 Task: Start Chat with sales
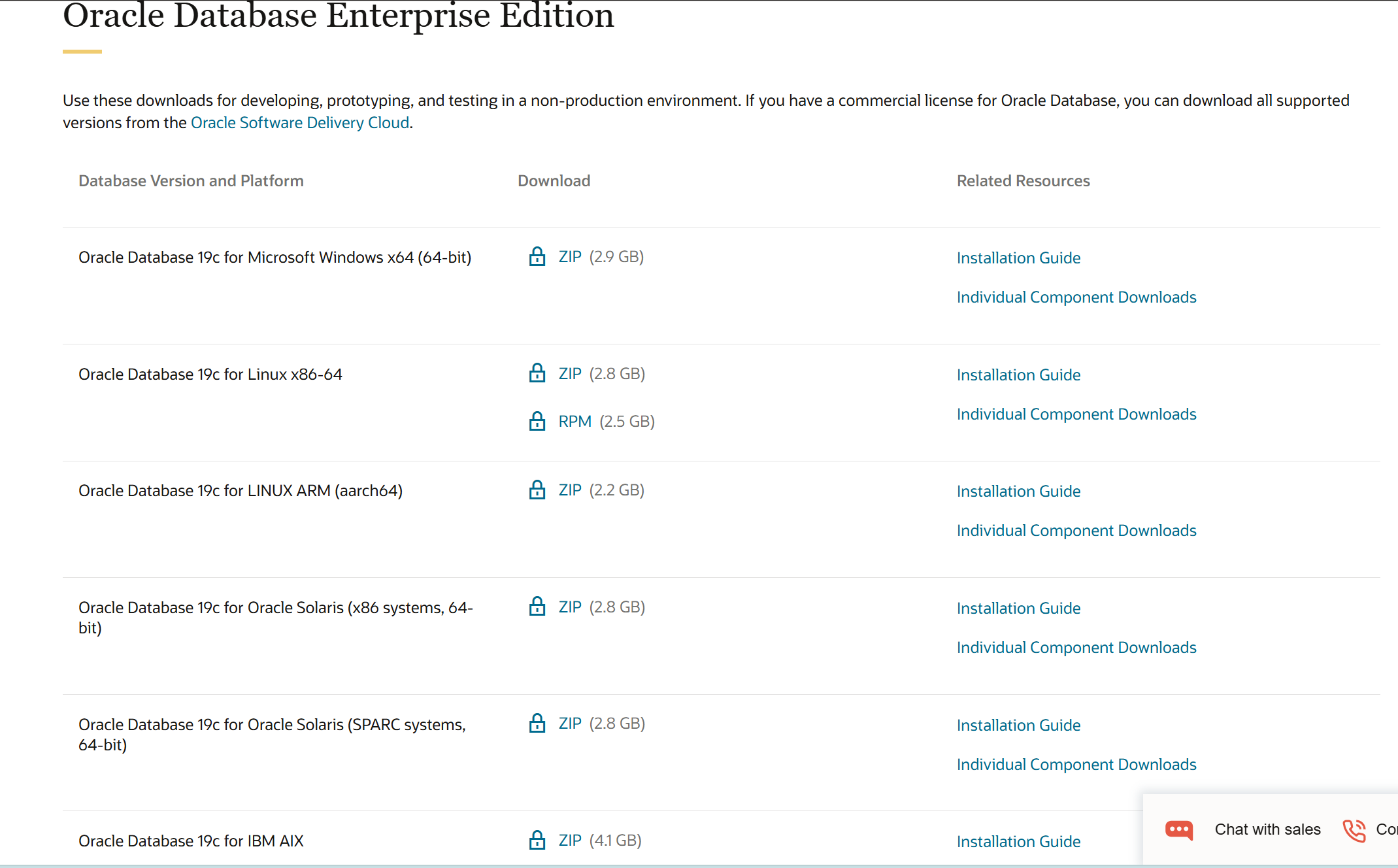tap(1267, 829)
